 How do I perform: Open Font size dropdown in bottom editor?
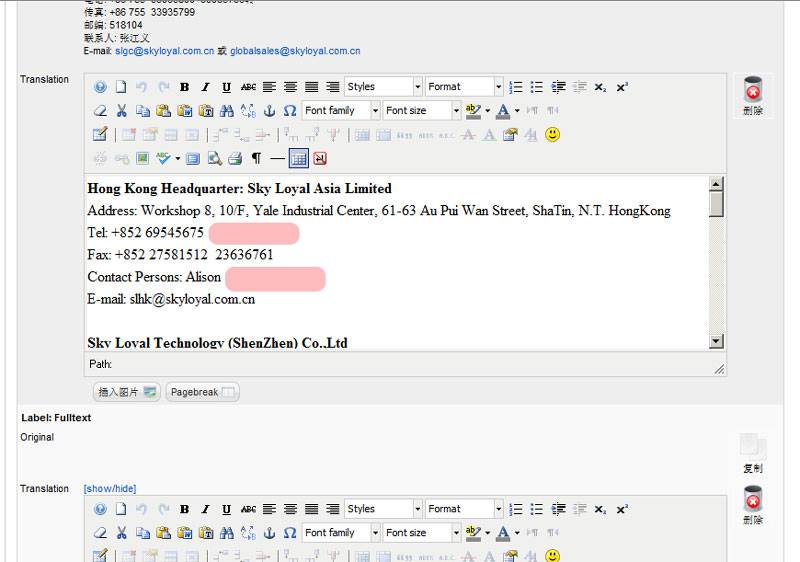click(421, 533)
